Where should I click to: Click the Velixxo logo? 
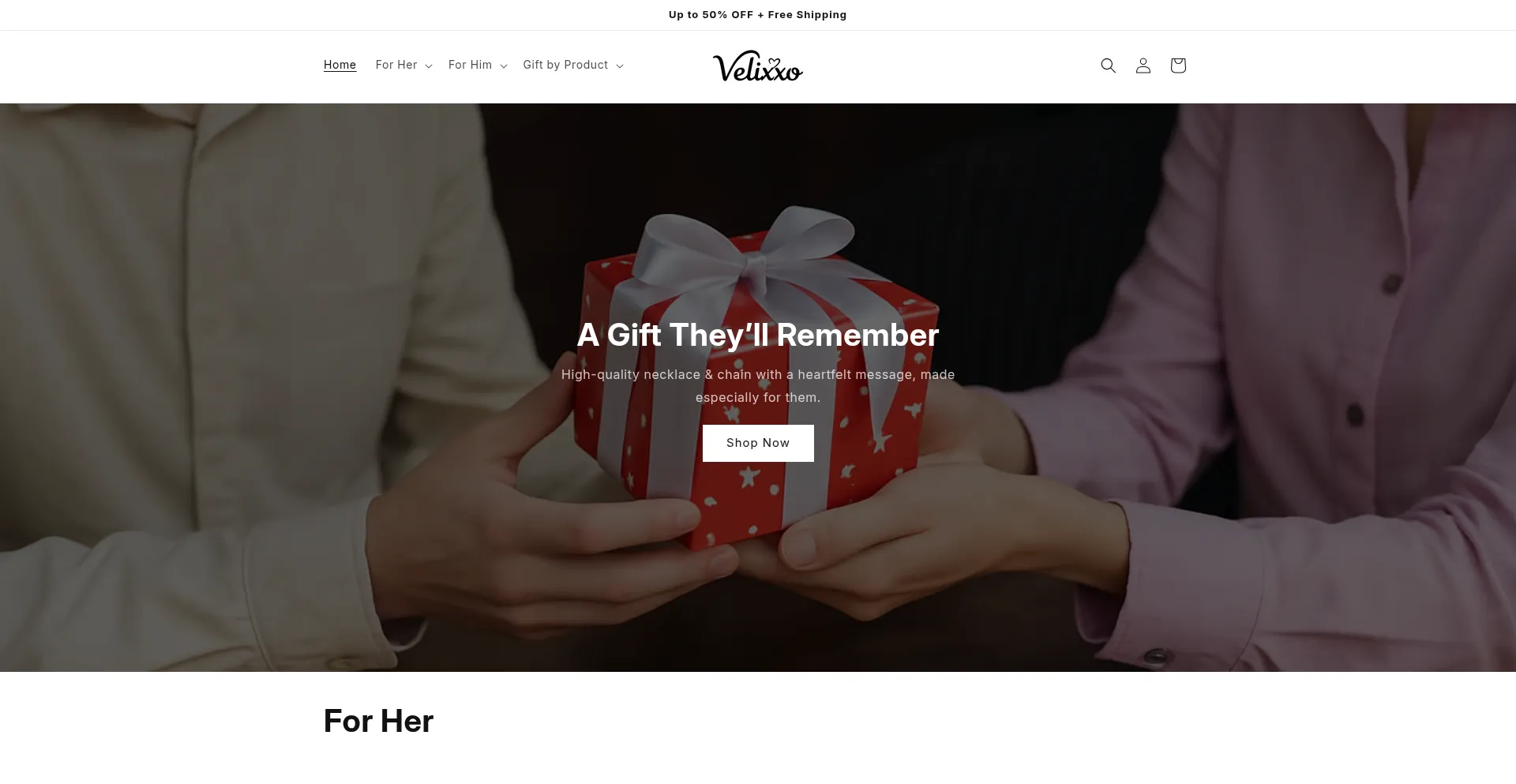[757, 66]
